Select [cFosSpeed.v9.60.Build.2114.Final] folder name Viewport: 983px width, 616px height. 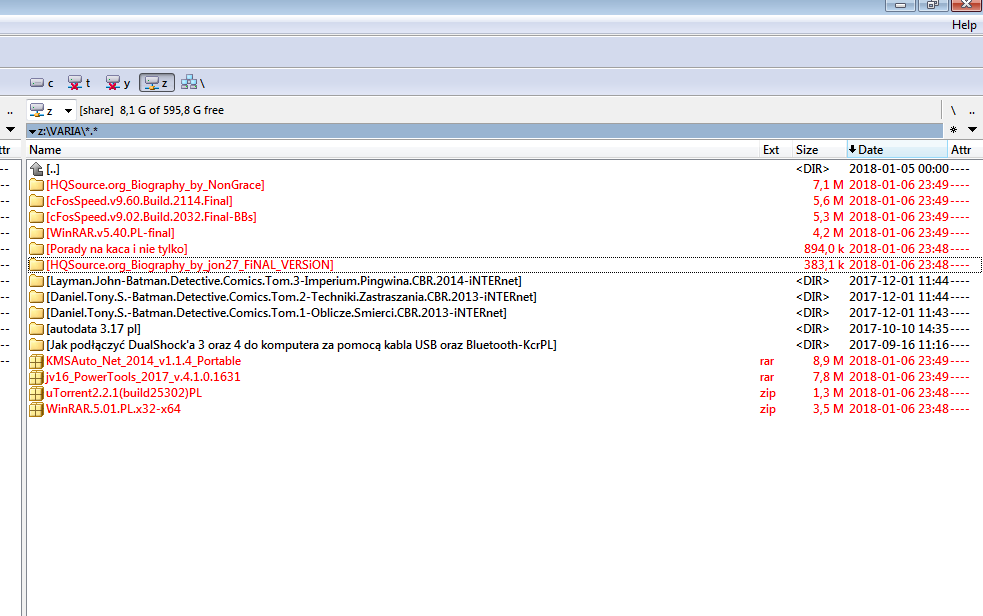139,201
